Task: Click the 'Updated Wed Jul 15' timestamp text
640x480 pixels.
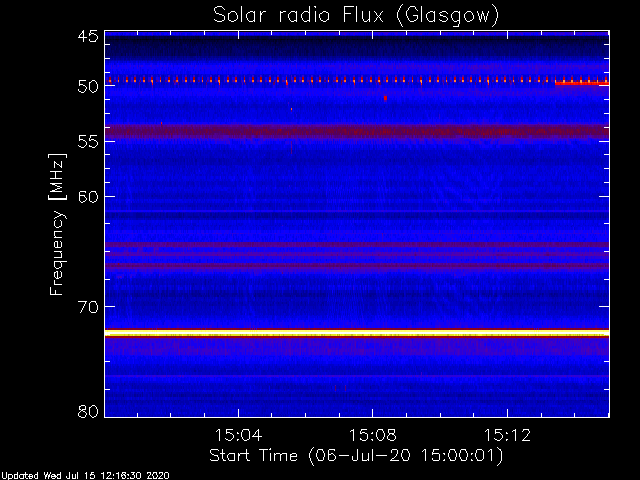Action: tap(85, 476)
